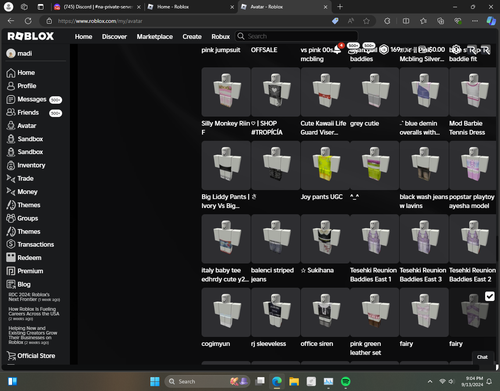
Task: Select black wash jeans w lavins thumbnail
Action: coord(424,165)
